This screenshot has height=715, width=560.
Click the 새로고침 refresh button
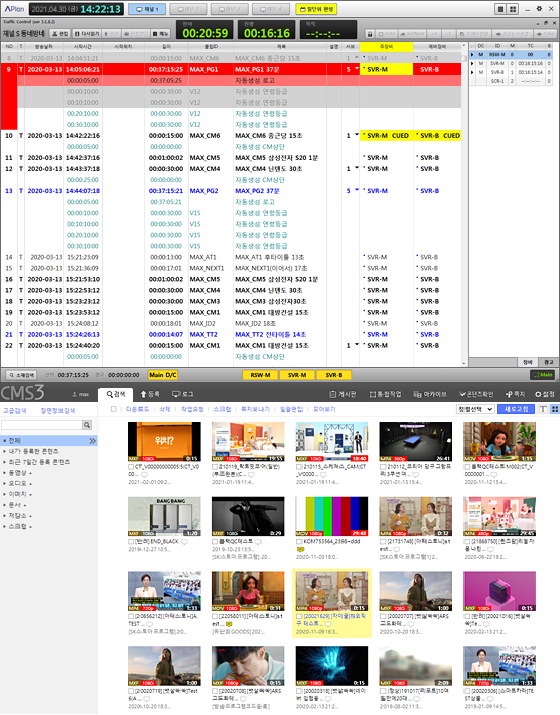click(x=516, y=409)
